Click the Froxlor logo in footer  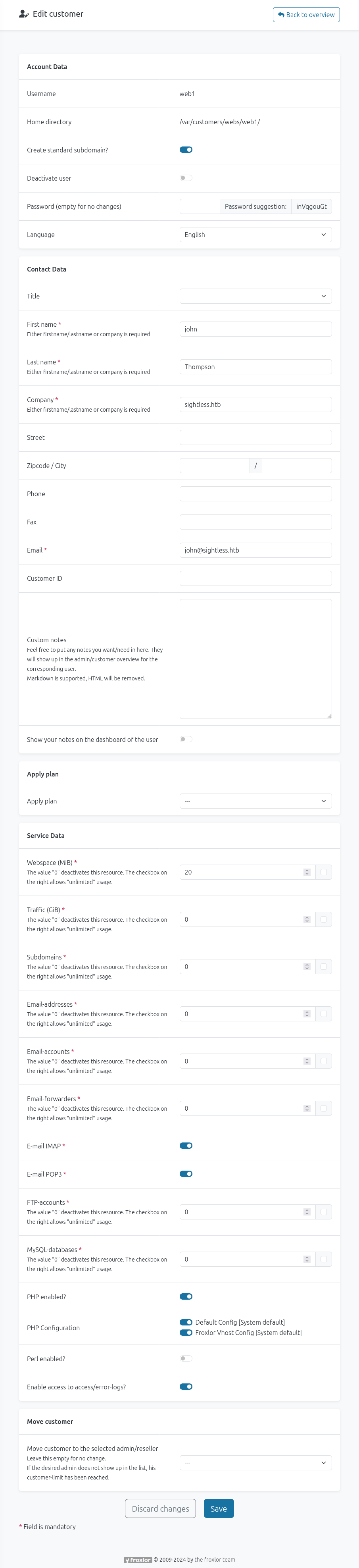click(x=138, y=1560)
